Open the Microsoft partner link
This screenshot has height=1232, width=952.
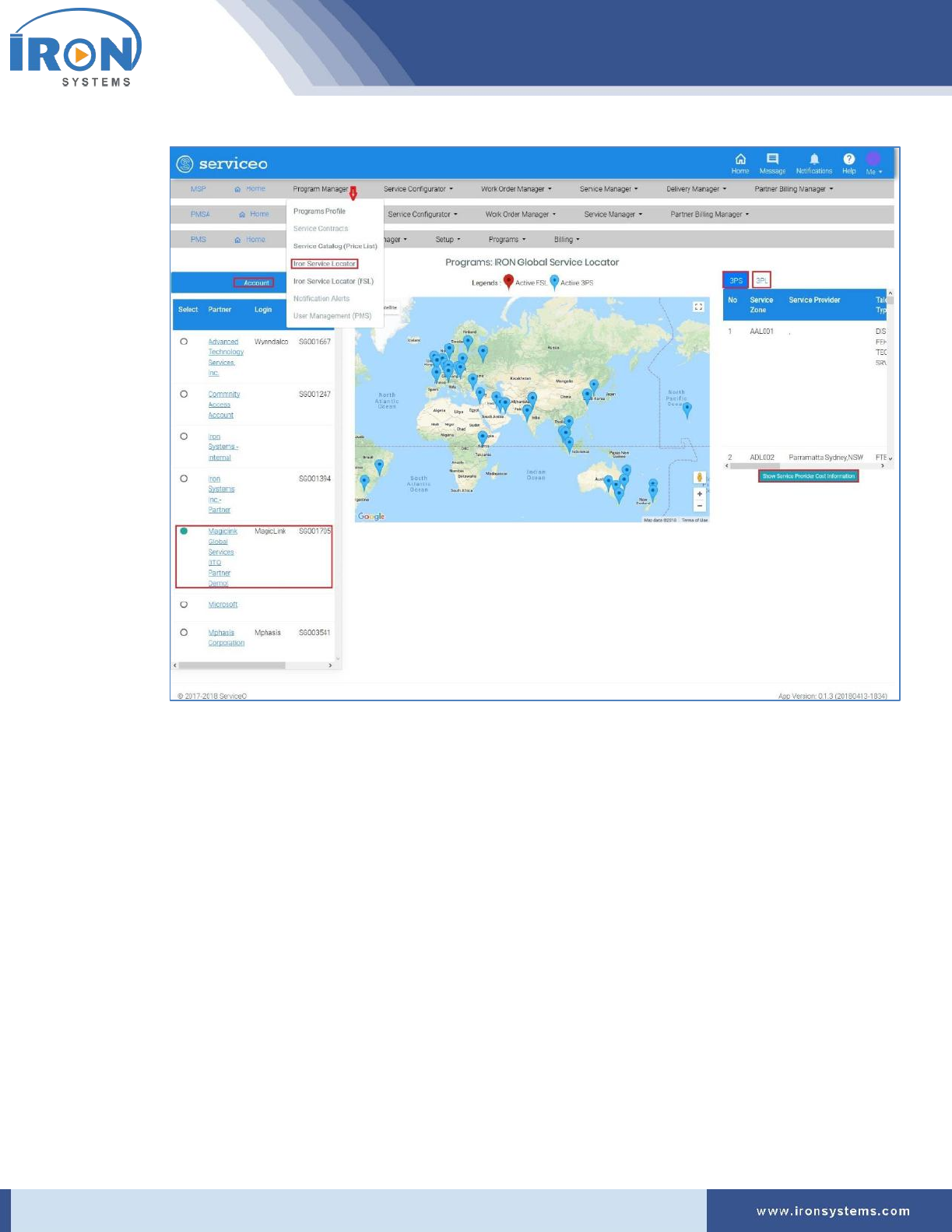223,605
